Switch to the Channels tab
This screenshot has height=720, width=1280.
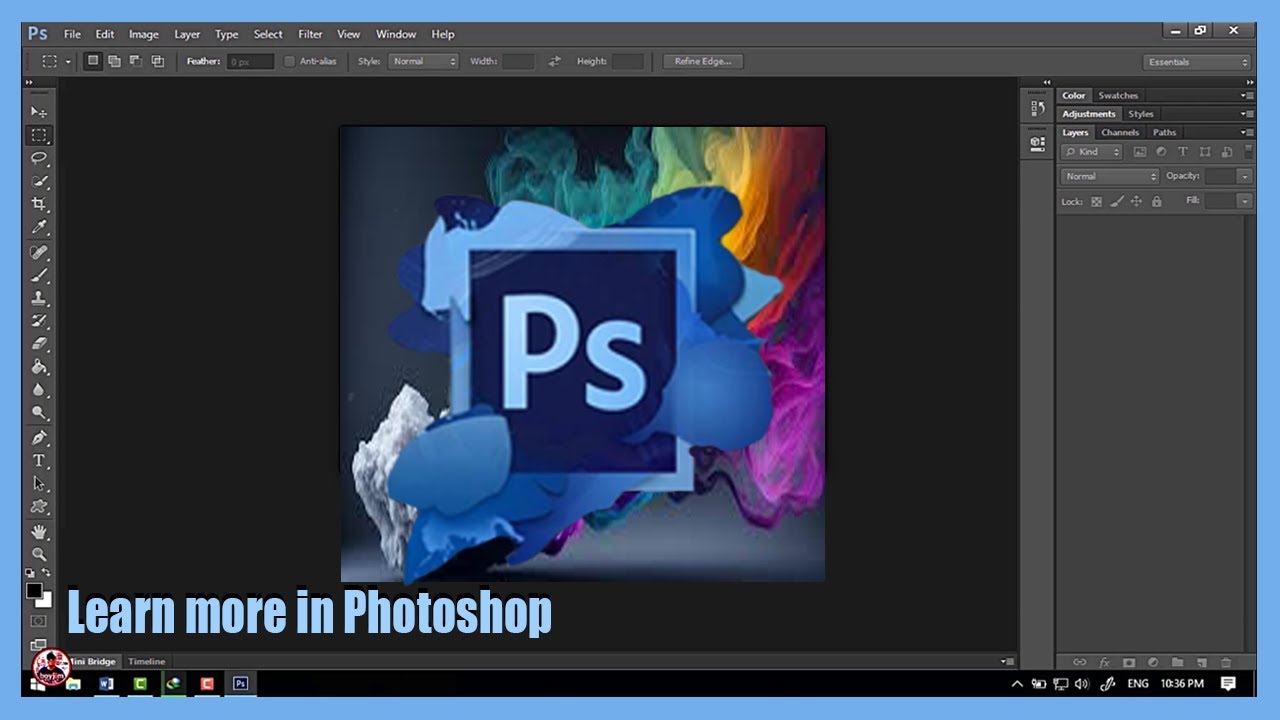point(1120,132)
